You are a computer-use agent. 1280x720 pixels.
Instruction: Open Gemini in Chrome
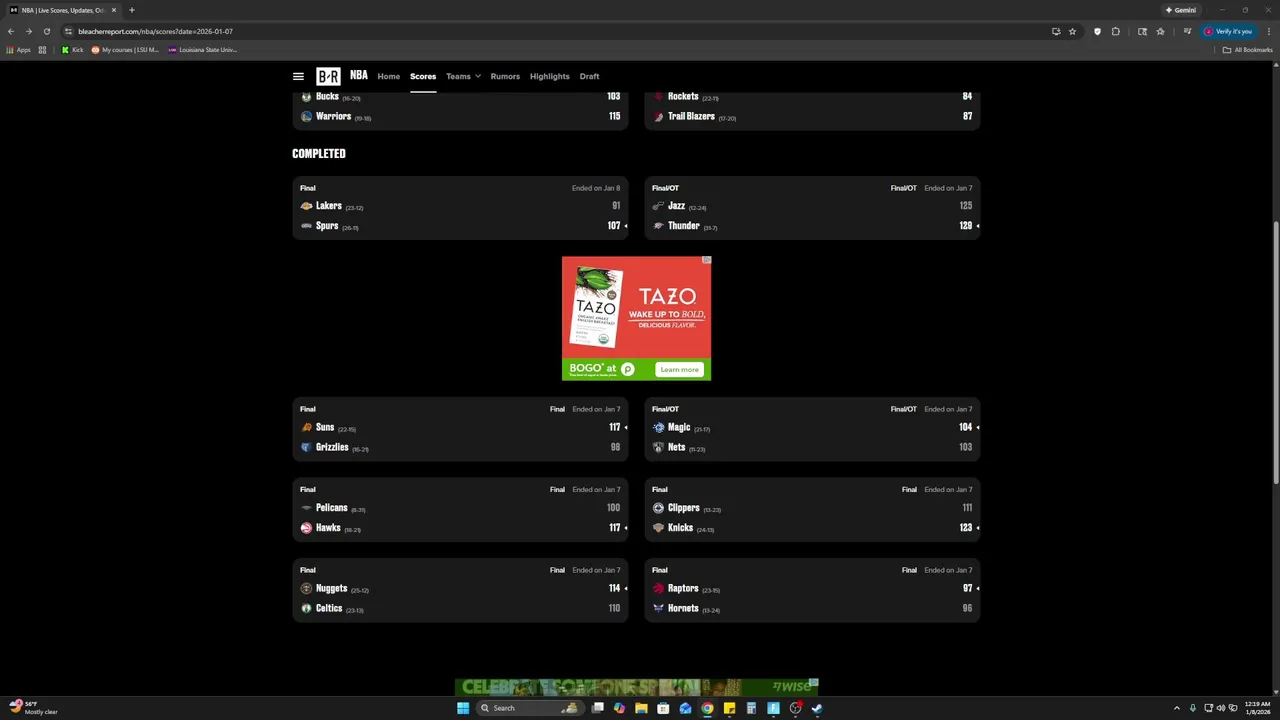tap(1181, 10)
